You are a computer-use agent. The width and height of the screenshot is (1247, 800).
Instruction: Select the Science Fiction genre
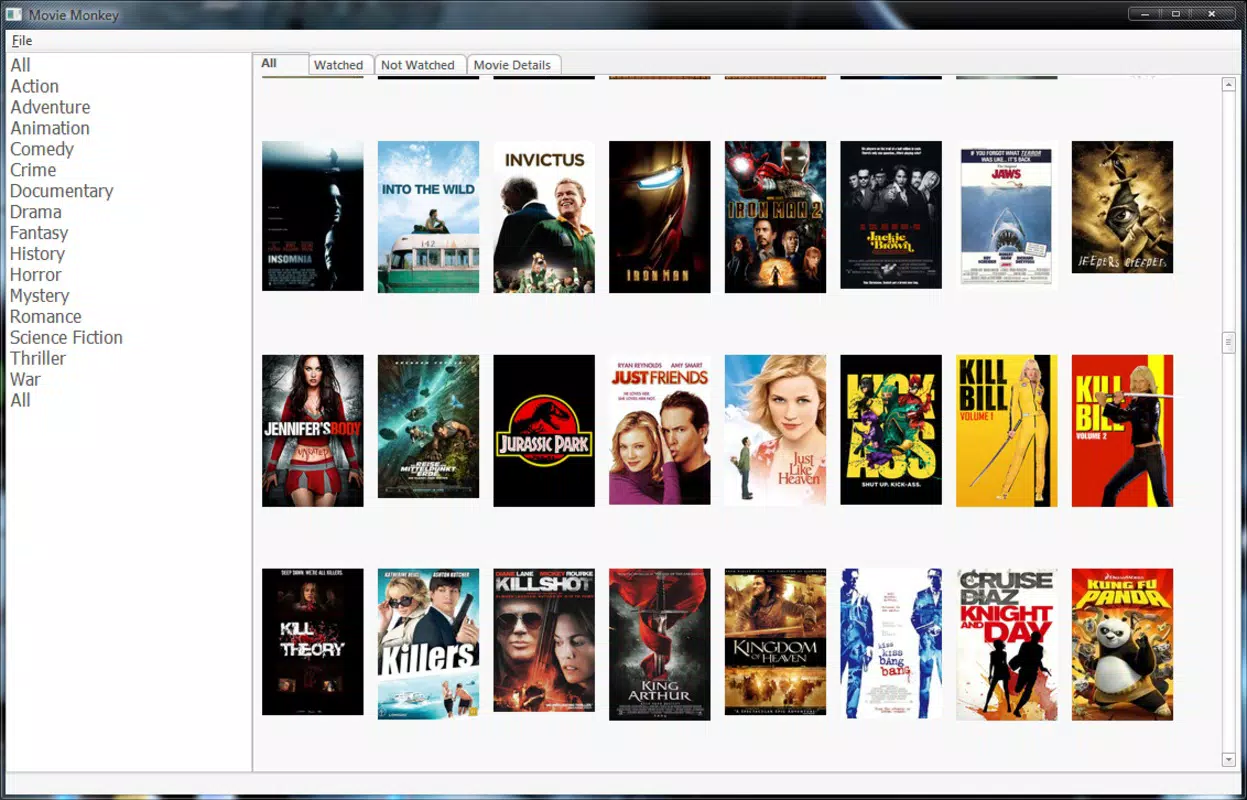click(x=67, y=338)
